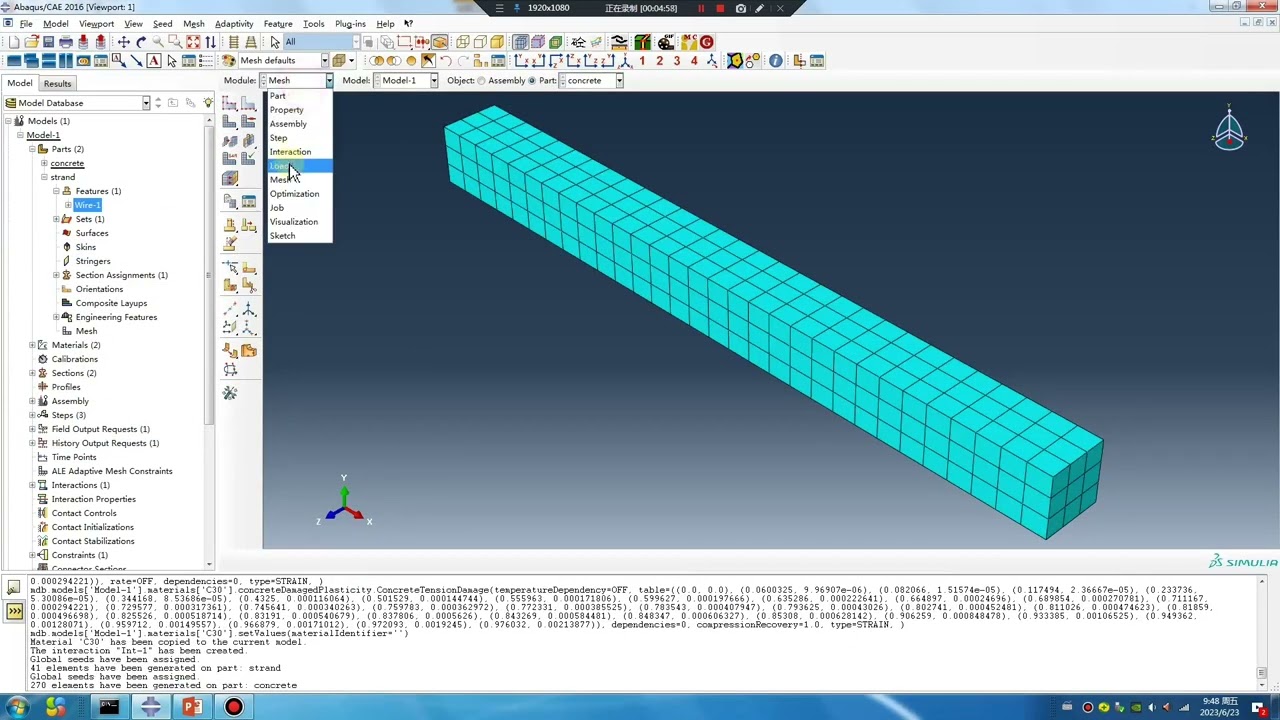The width and height of the screenshot is (1280, 720).
Task: Click the Create Datum Point icon
Action: [x=230, y=309]
